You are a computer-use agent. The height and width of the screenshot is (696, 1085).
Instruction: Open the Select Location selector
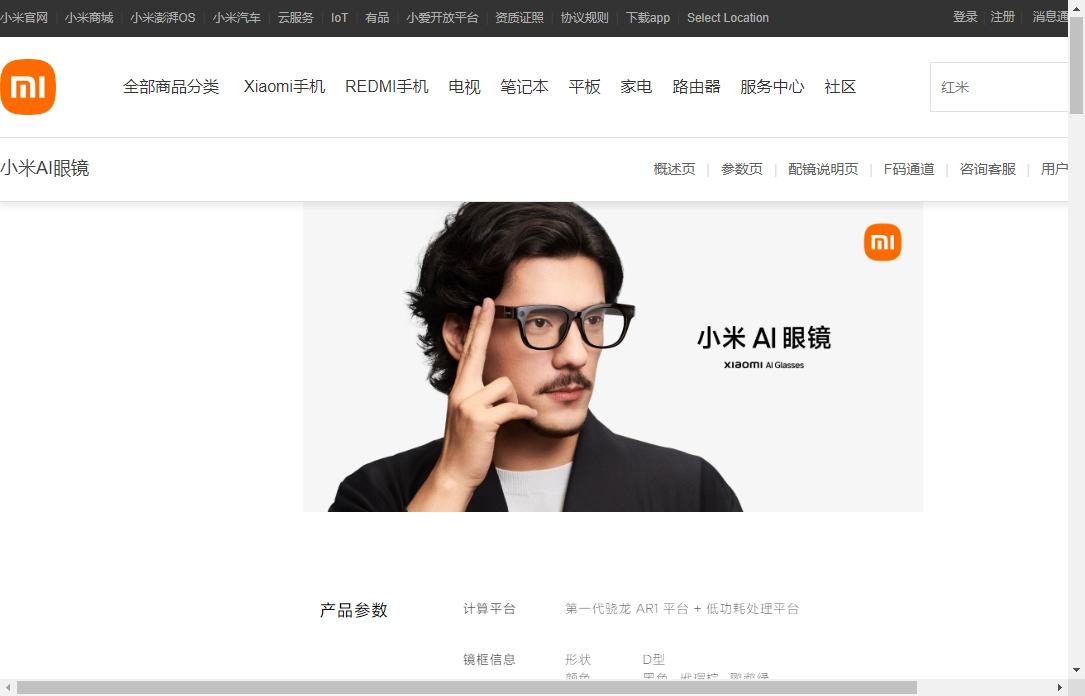(x=728, y=17)
